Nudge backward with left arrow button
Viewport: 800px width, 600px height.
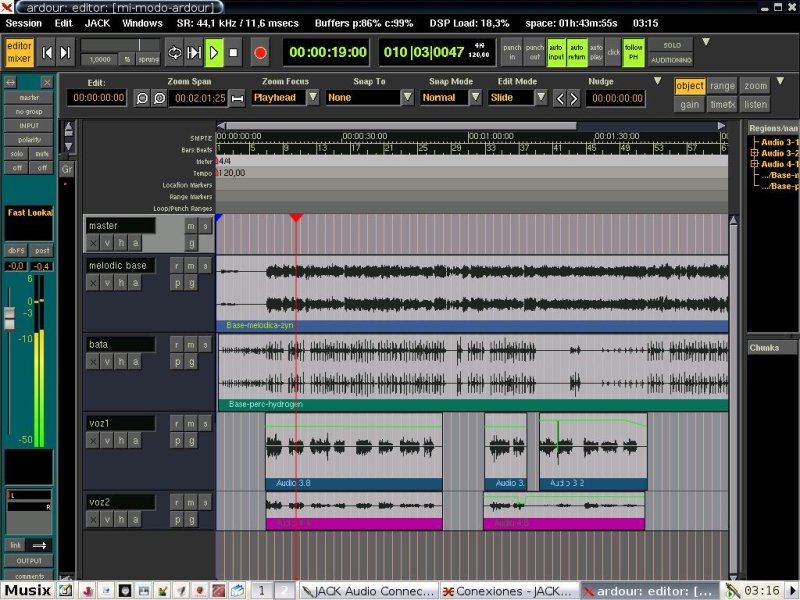pyautogui.click(x=560, y=98)
